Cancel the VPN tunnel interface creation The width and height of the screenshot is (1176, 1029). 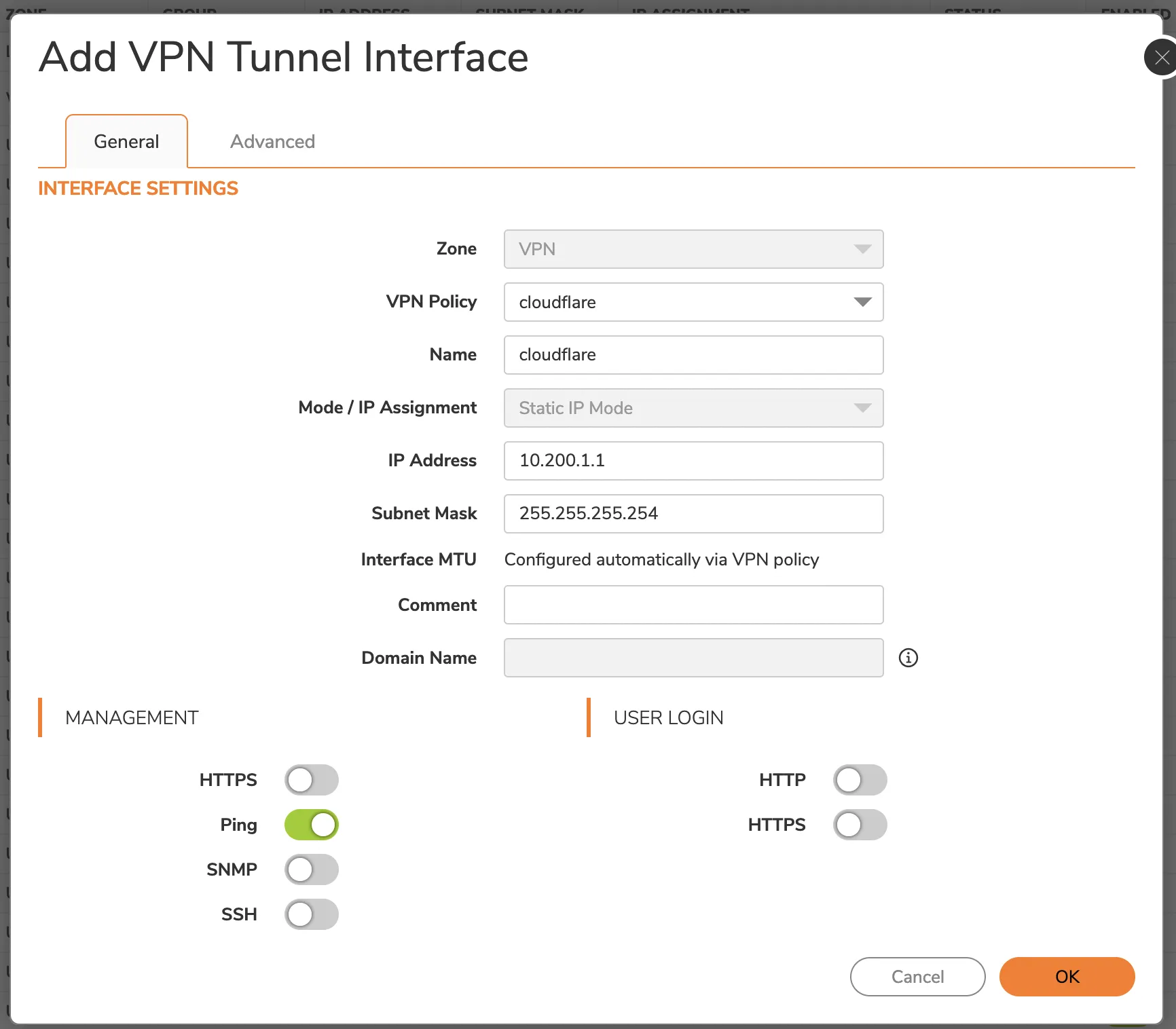tap(917, 977)
